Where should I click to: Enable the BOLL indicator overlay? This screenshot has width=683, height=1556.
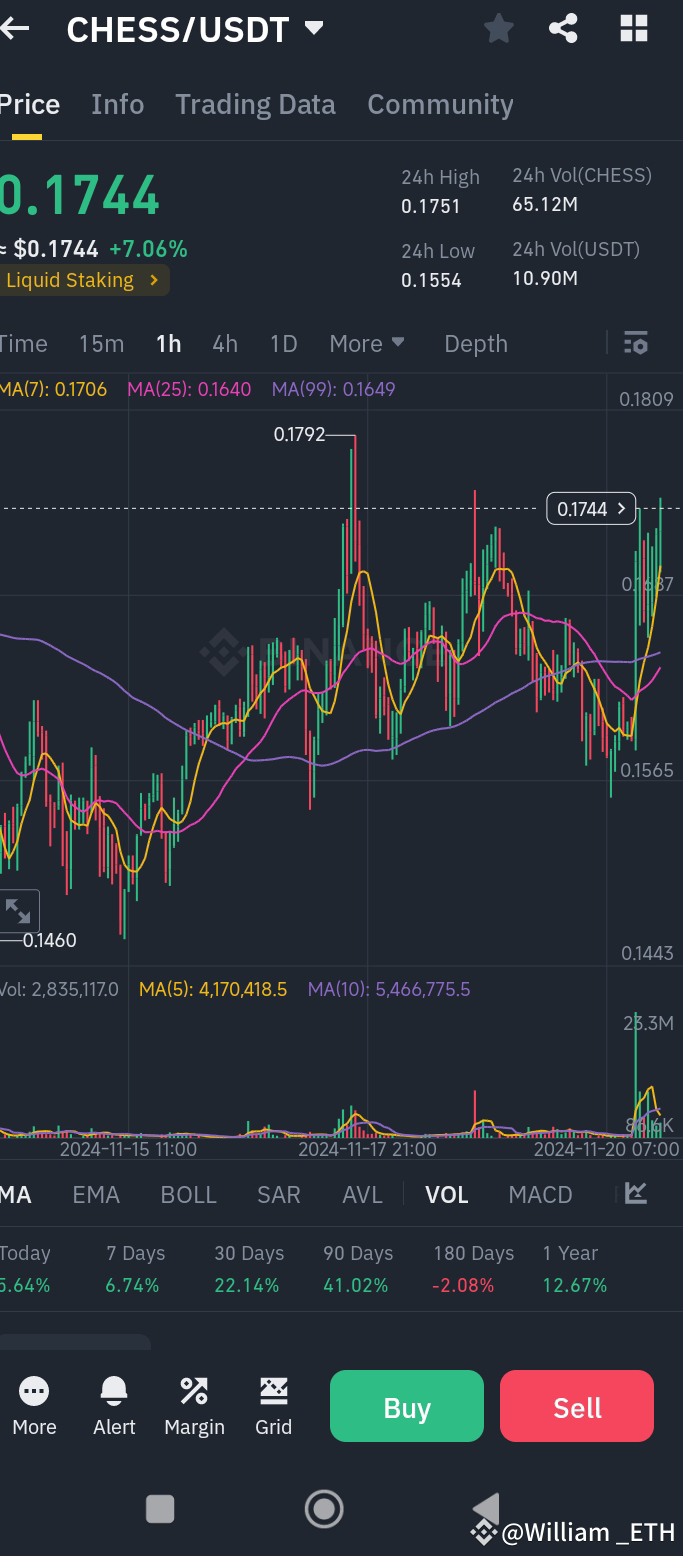pyautogui.click(x=188, y=1194)
